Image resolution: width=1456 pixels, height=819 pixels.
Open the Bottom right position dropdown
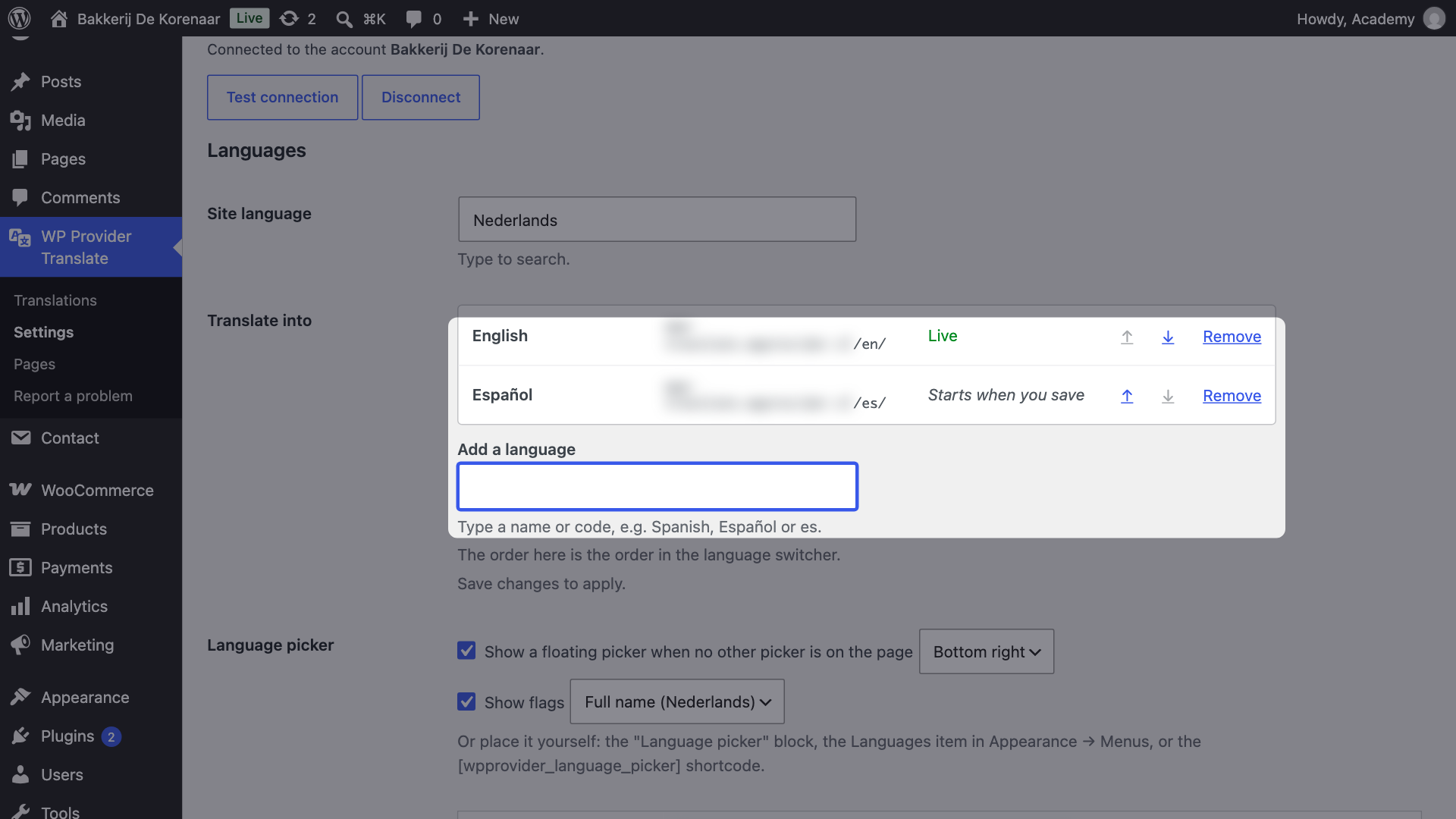986,651
